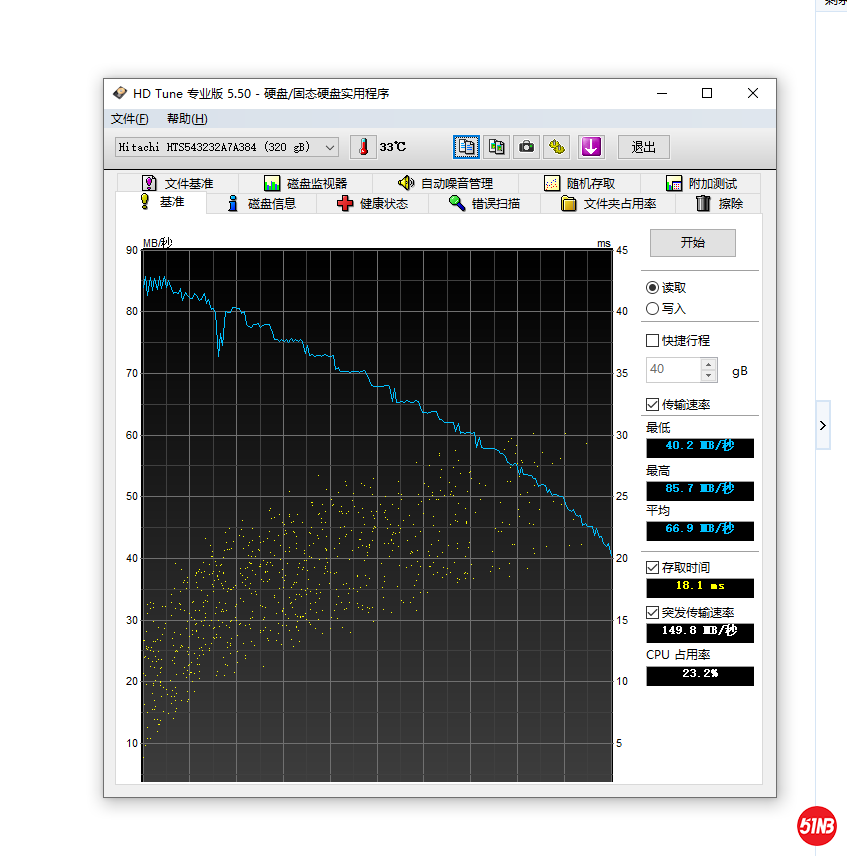Enable the 快捷行程 checkbox
The height and width of the screenshot is (856, 847).
click(653, 341)
